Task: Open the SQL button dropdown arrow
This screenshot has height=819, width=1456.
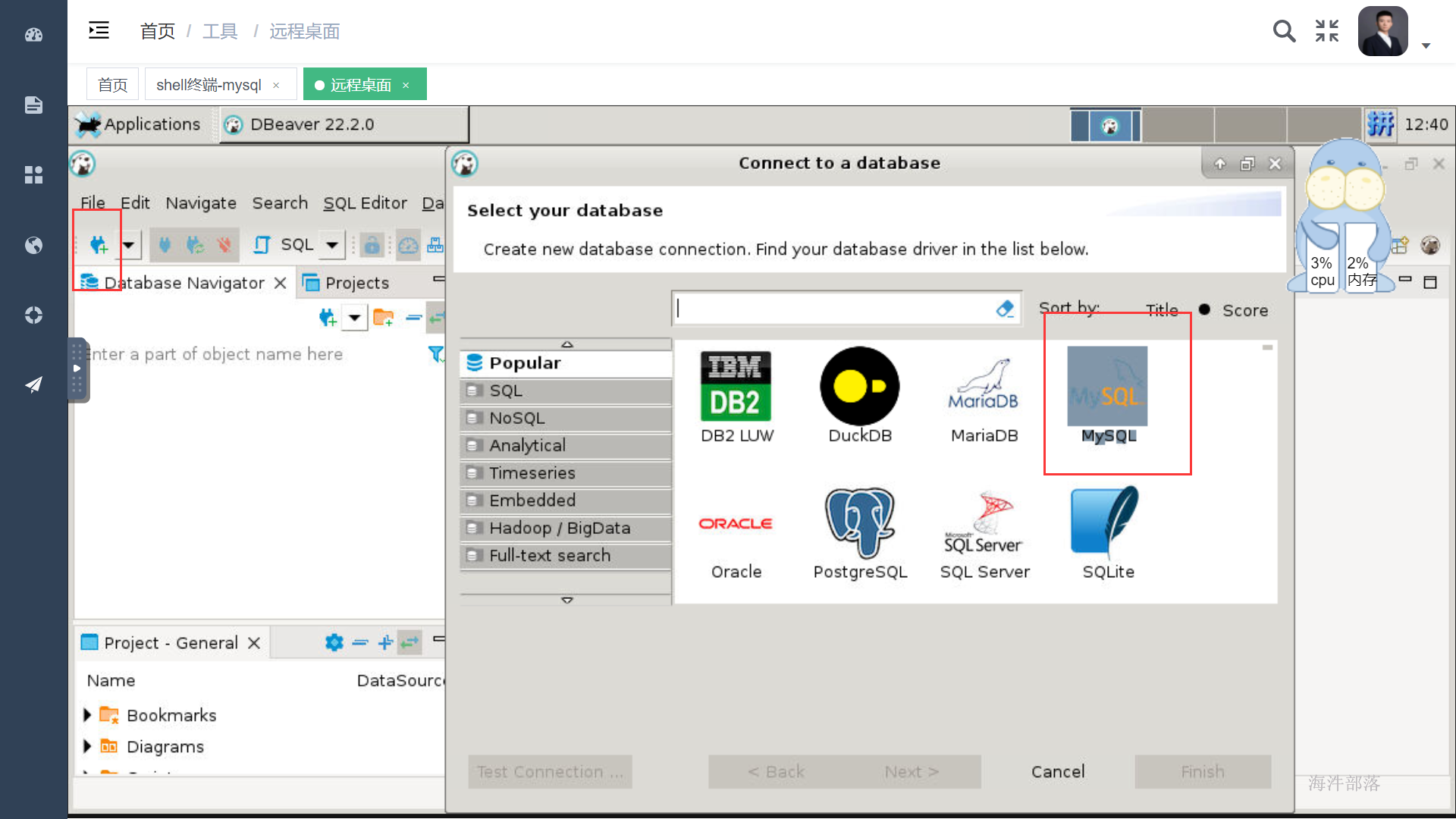Action: point(331,245)
